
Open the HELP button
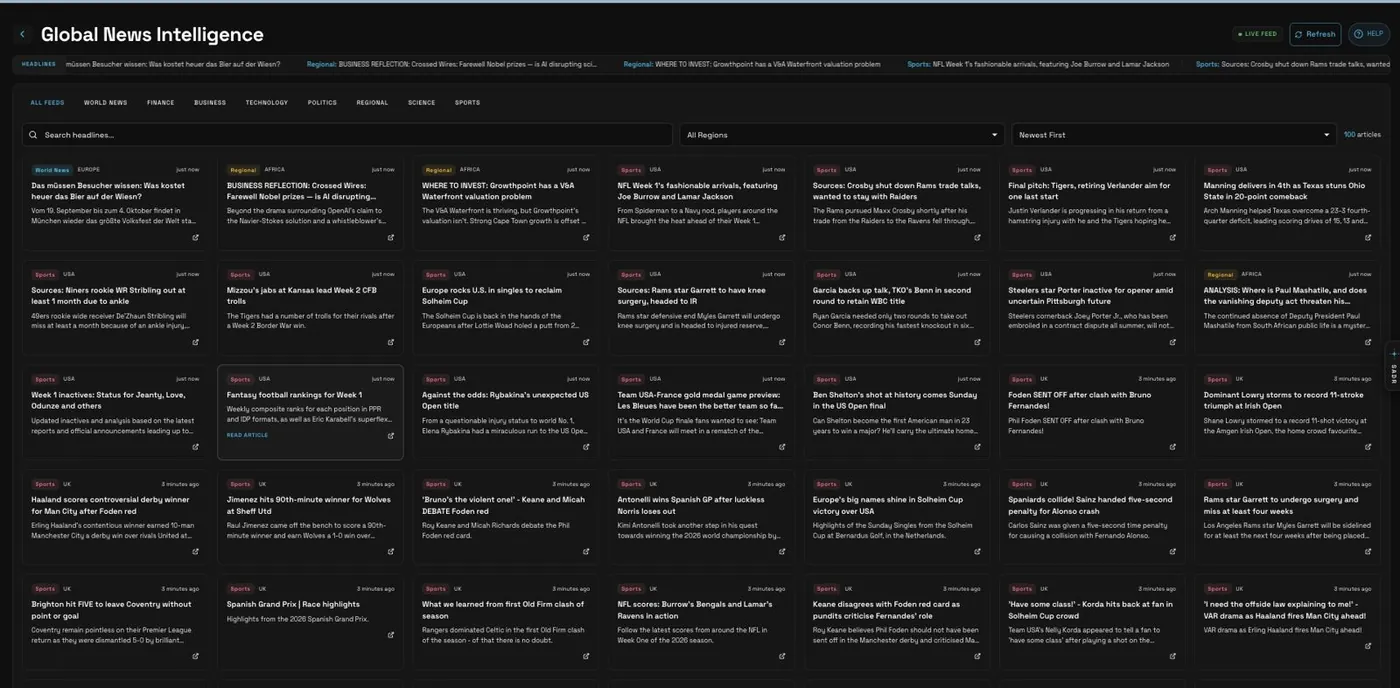pyautogui.click(x=1369, y=34)
